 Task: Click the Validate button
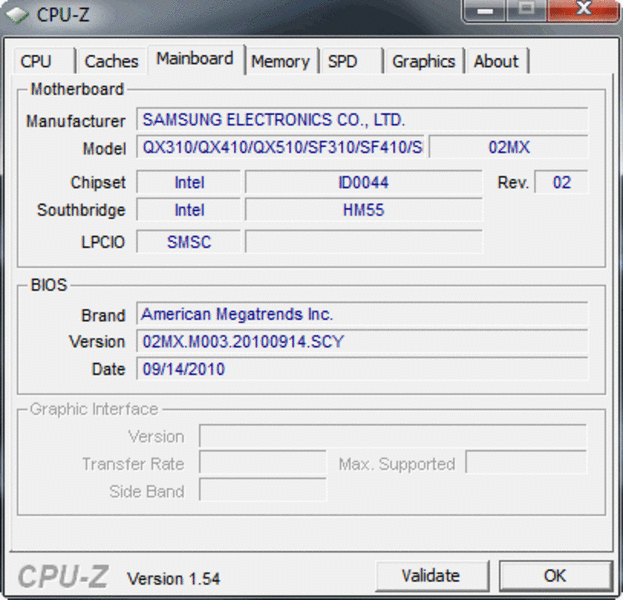pos(431,575)
